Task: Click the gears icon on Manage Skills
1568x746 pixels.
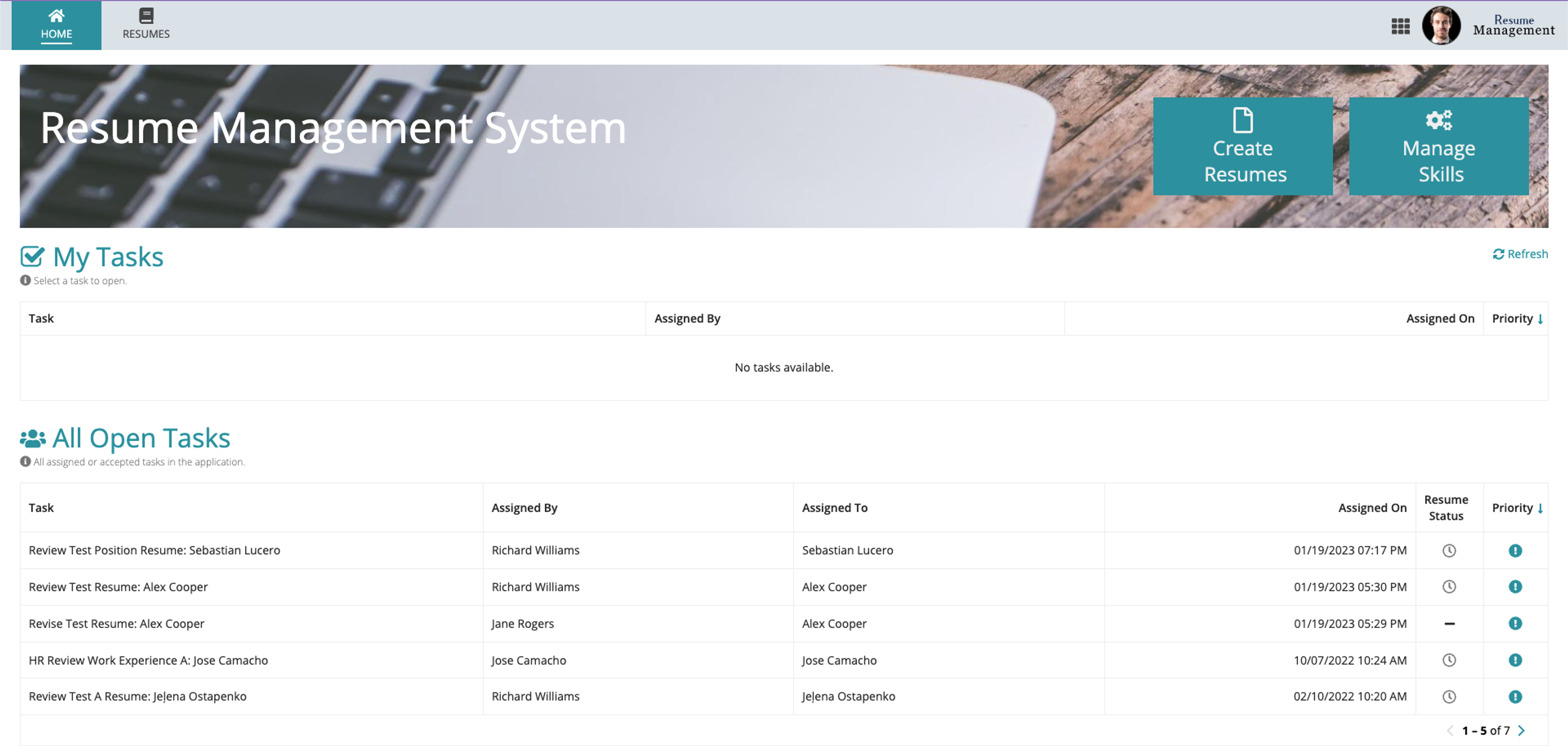Action: [x=1438, y=120]
